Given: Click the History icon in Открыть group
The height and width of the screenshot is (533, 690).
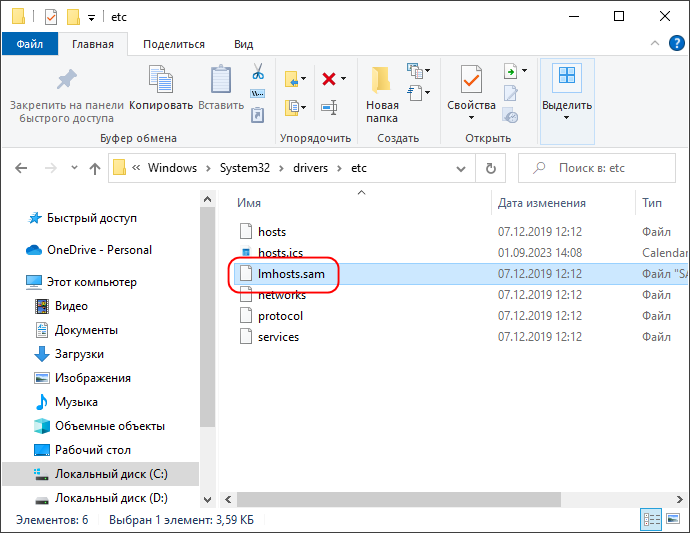Looking at the screenshot, I should pos(510,115).
